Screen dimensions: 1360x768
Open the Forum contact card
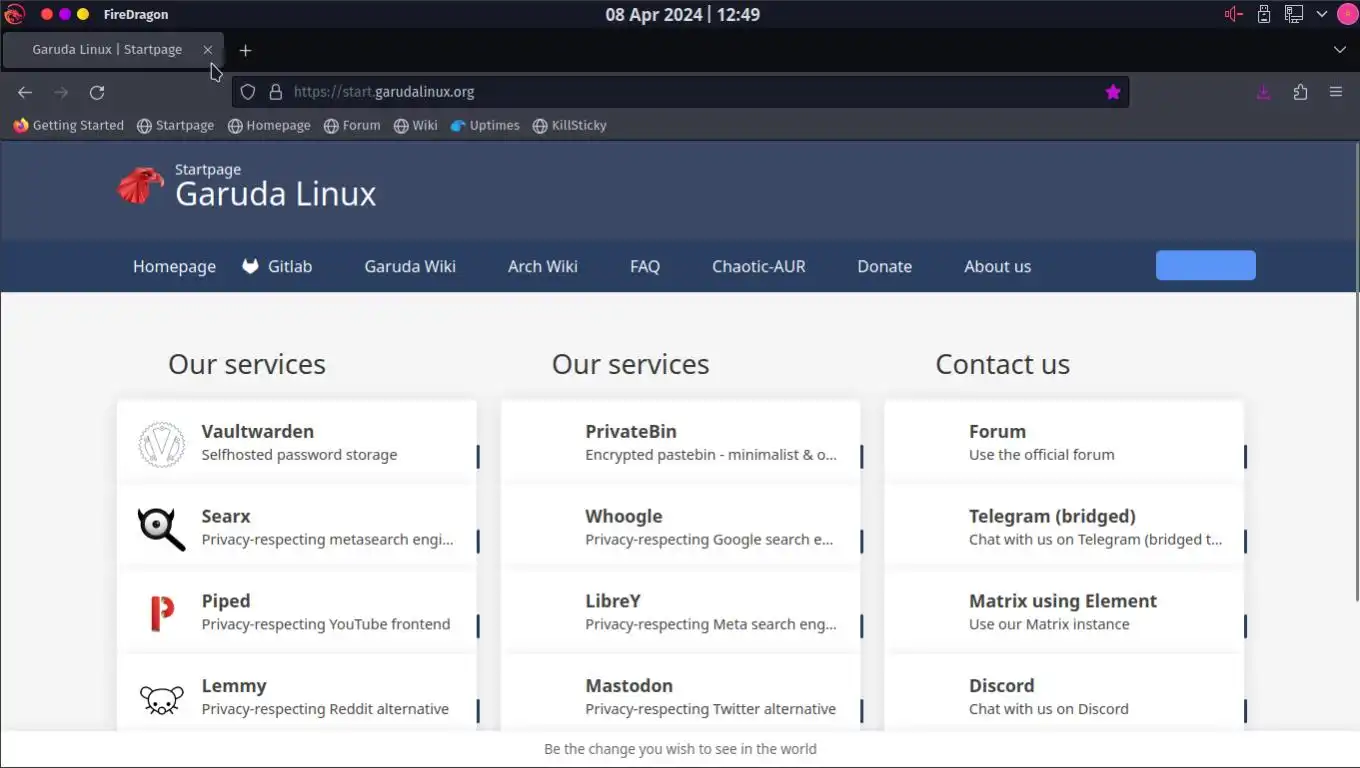[1064, 443]
